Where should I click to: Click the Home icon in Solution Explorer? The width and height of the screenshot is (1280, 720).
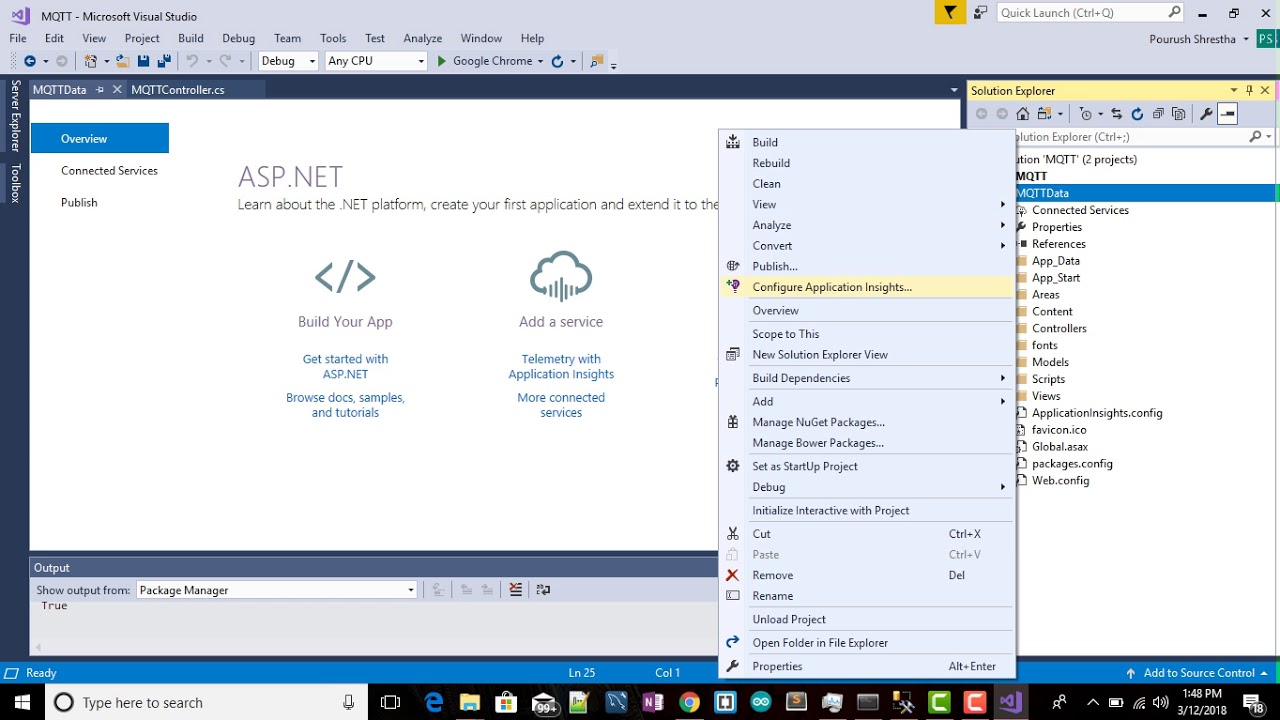(1024, 114)
